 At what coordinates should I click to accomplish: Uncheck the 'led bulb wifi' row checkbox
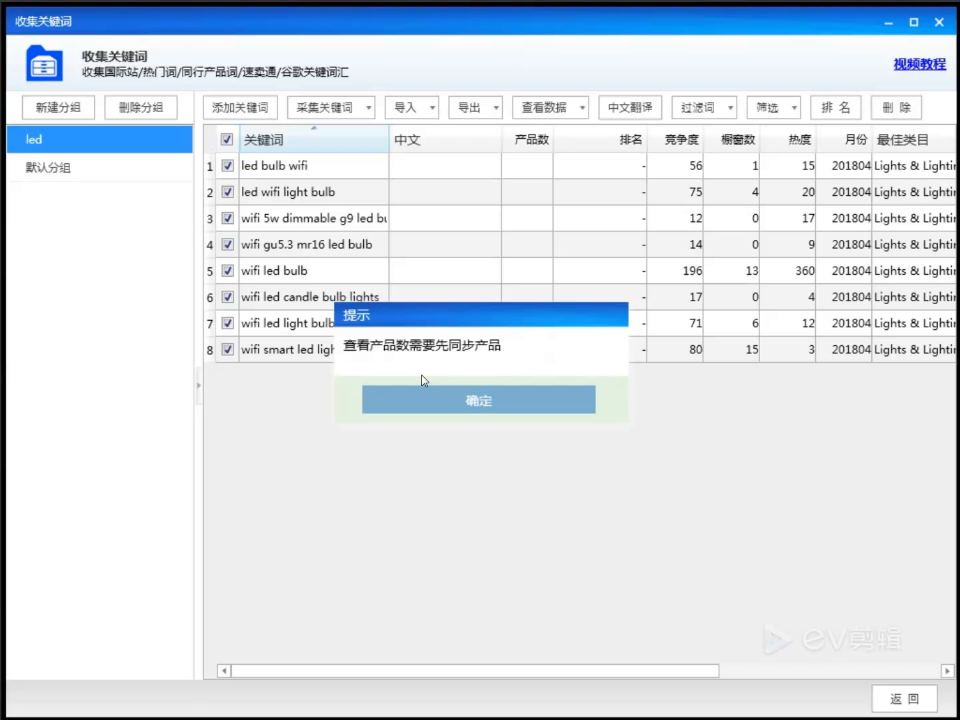coord(227,166)
